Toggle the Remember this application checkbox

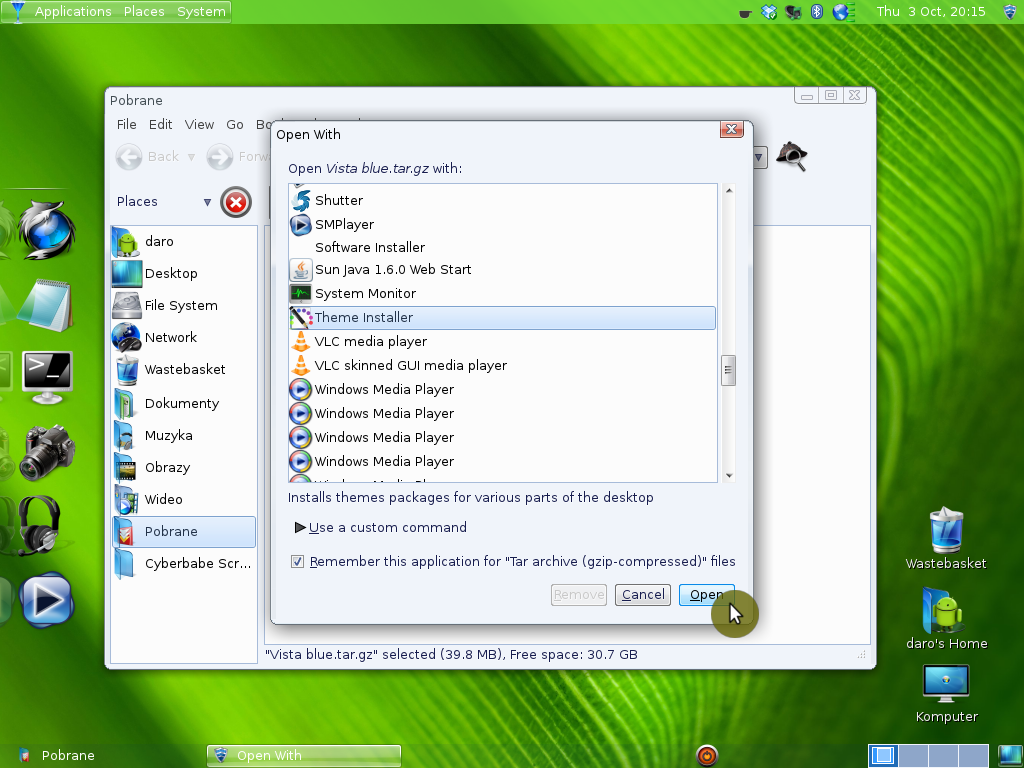[x=298, y=562]
